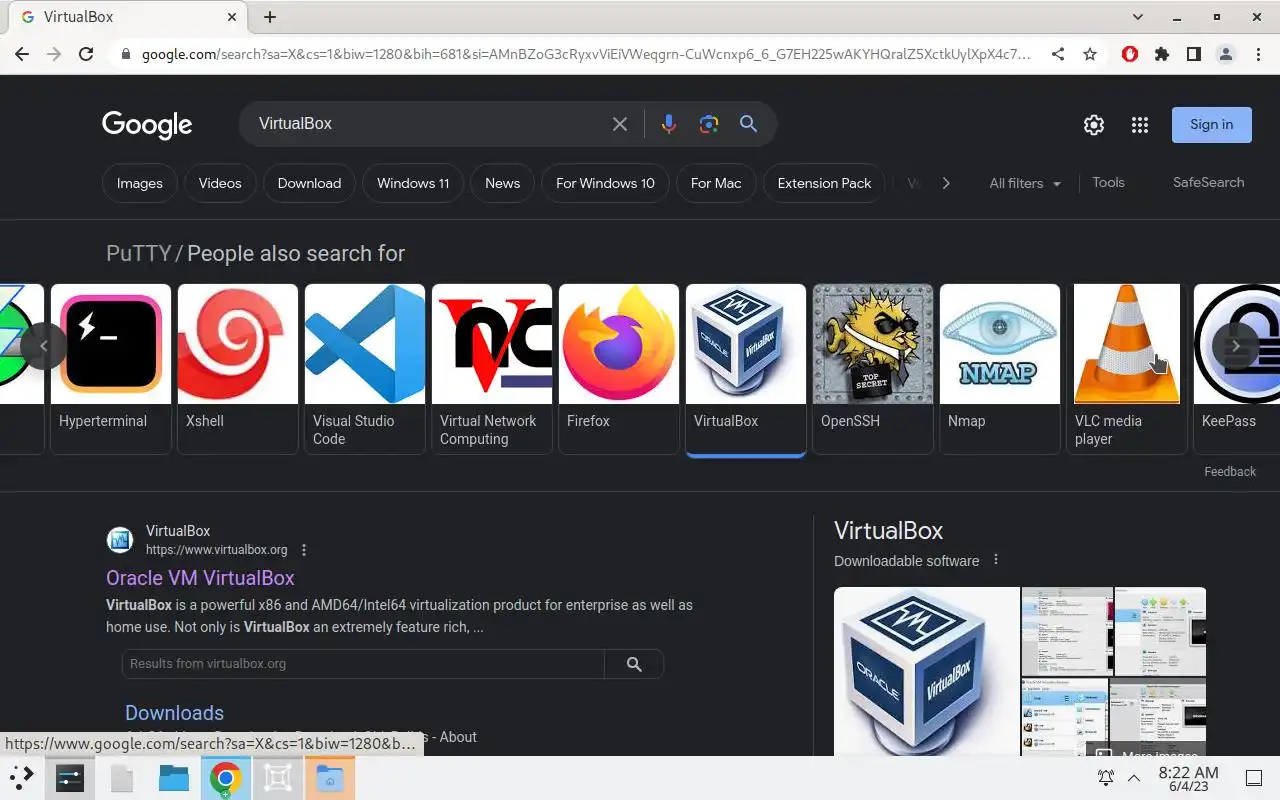Select the For Windows 10 chip
The height and width of the screenshot is (800, 1280).
(605, 183)
